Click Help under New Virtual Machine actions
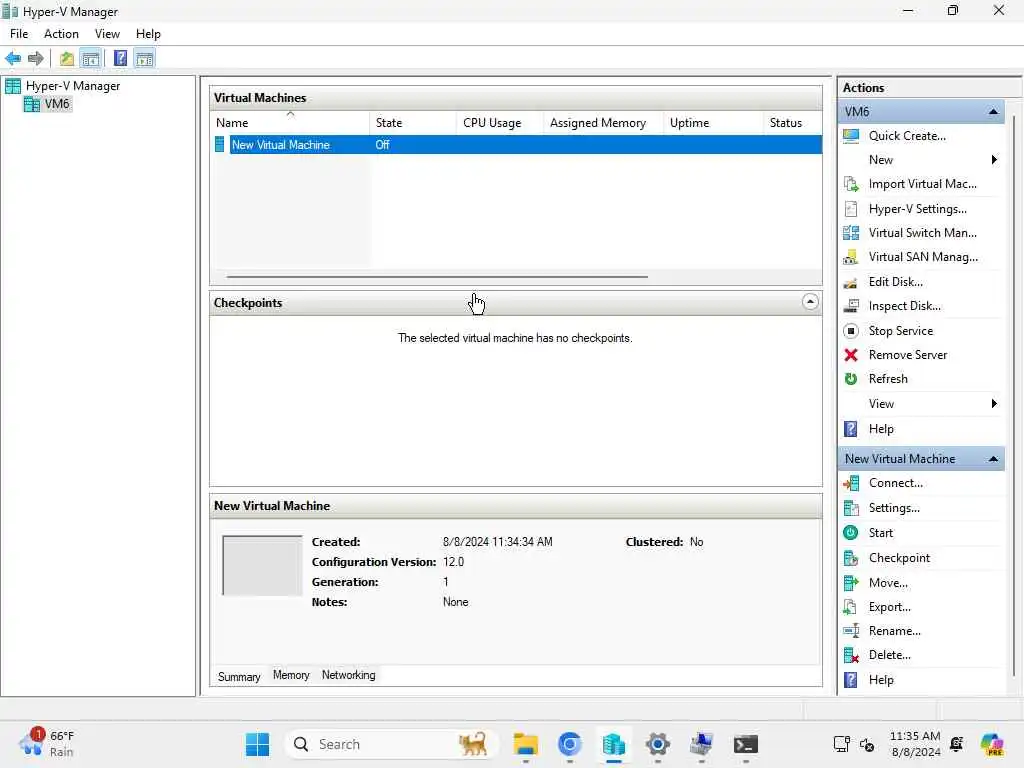 tap(881, 680)
